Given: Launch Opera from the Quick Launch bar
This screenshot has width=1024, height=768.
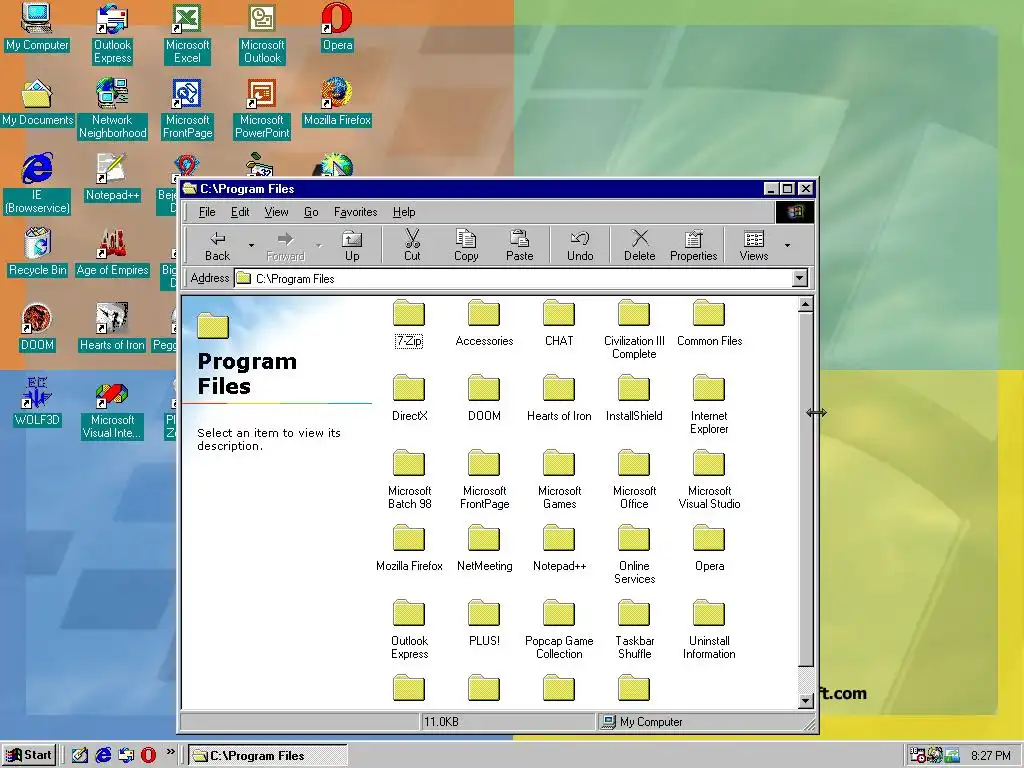Looking at the screenshot, I should [x=148, y=755].
